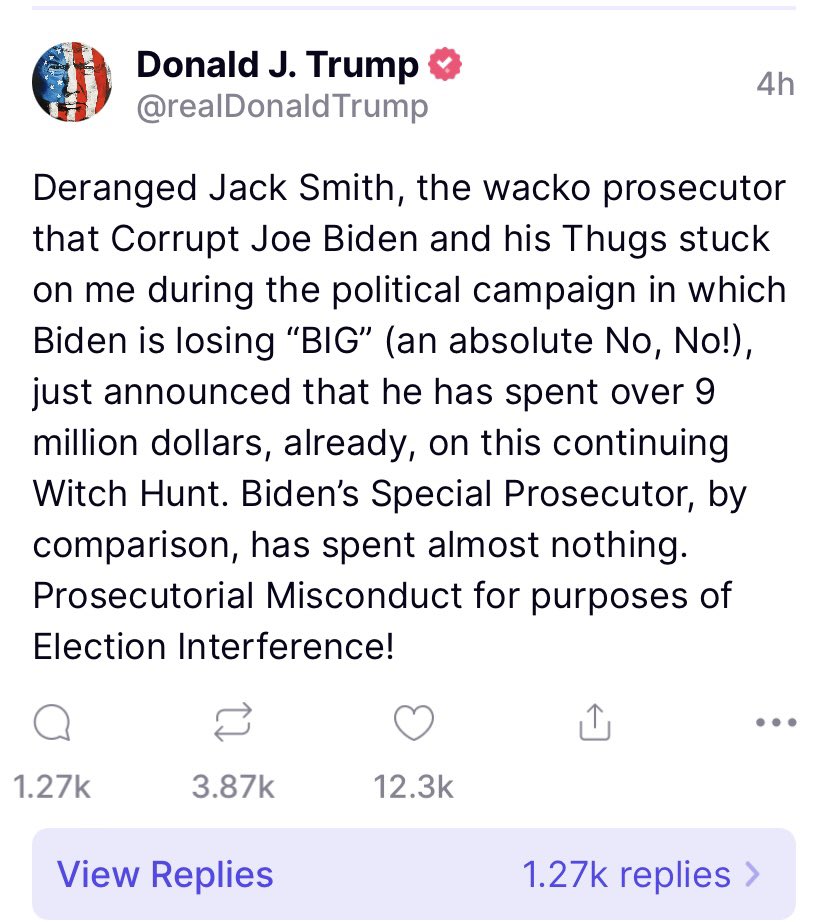The width and height of the screenshot is (828, 922).
Task: Open the three-dots more options menu
Action: pyautogui.click(x=776, y=722)
